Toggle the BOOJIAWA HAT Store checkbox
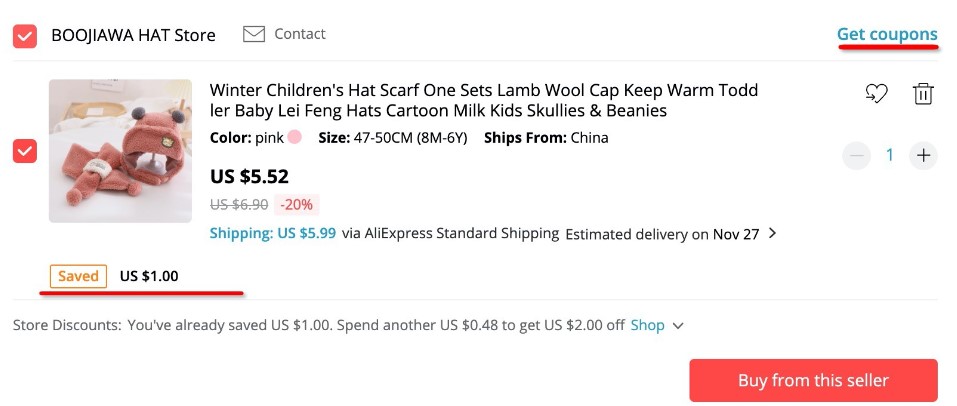This screenshot has height=406, width=957. [25, 36]
